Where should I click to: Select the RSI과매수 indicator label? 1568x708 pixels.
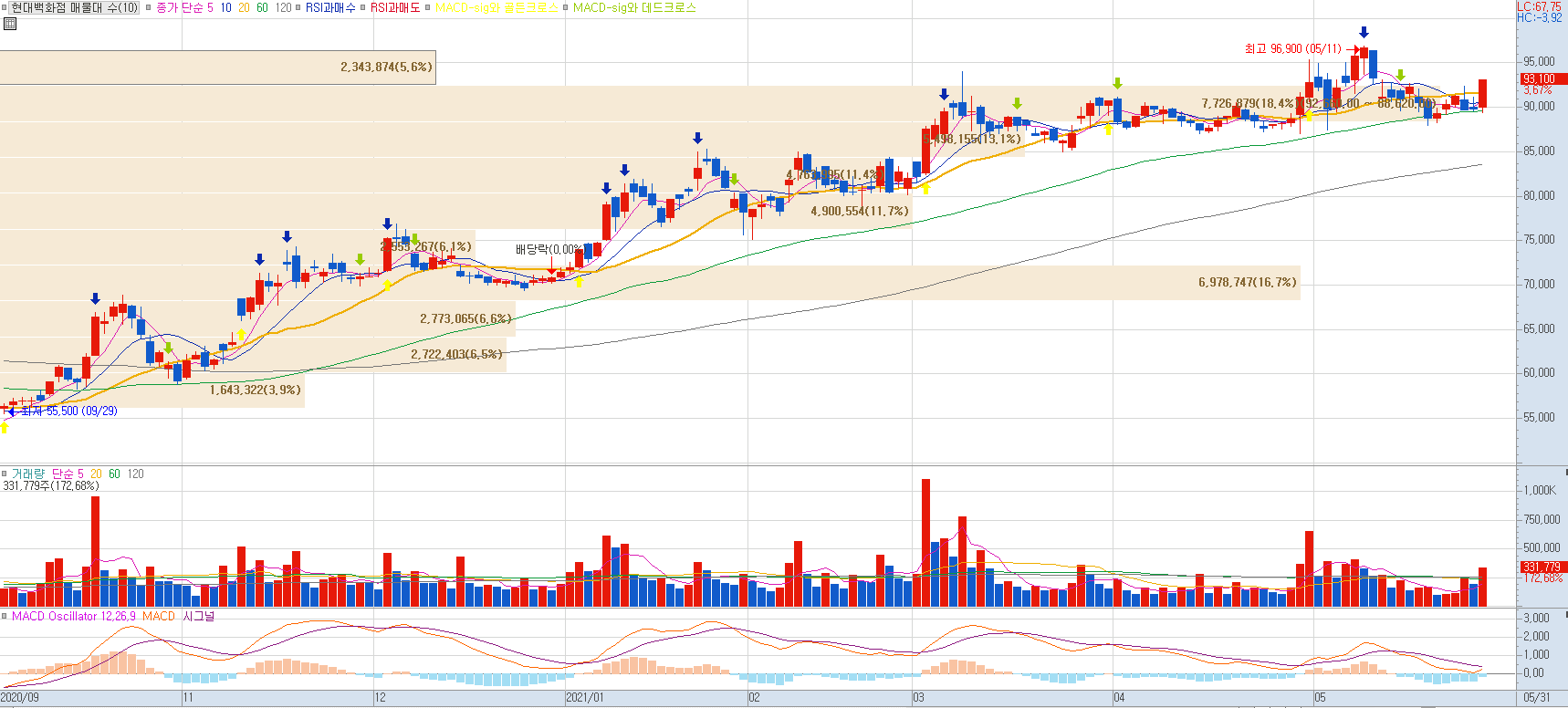(330, 7)
